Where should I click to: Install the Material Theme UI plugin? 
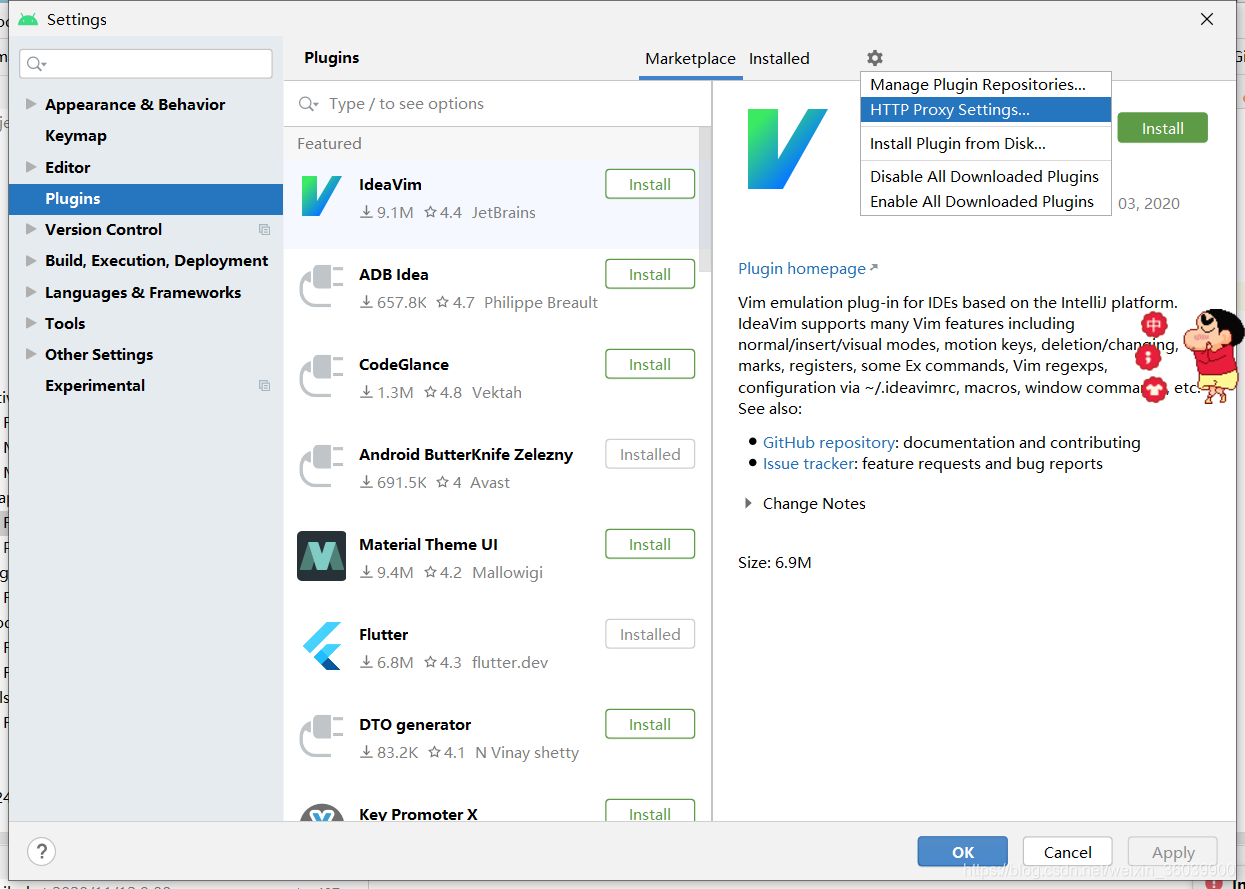pos(650,544)
